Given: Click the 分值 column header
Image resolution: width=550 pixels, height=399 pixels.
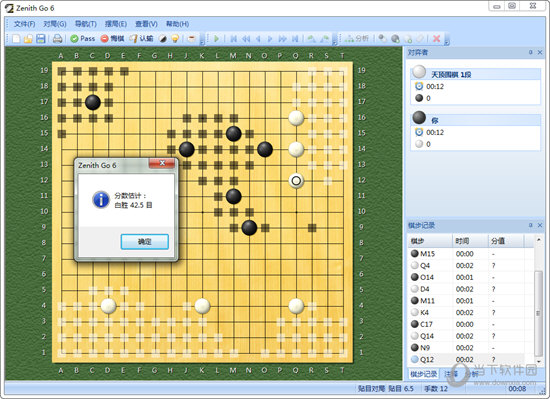Looking at the screenshot, I should pyautogui.click(x=506, y=241).
